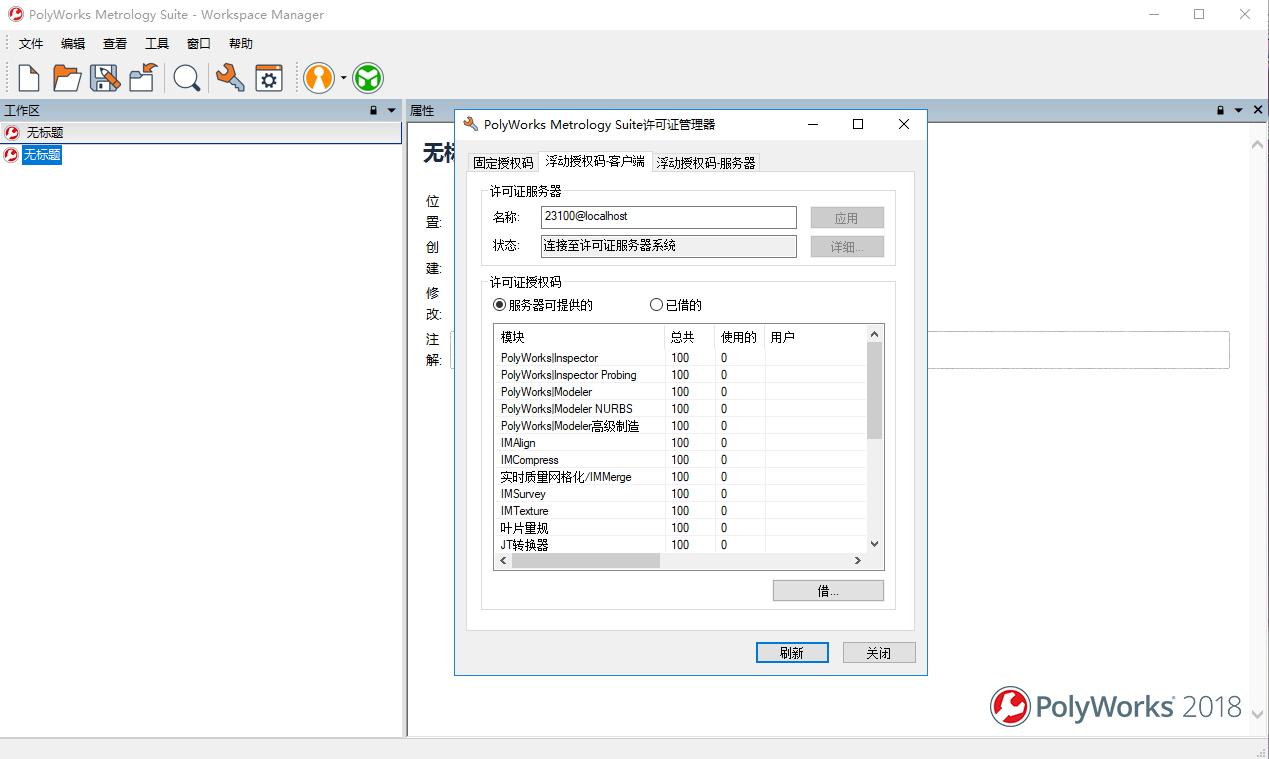Select the 服务器可提供的 radio button
The width and height of the screenshot is (1269, 759).
pyautogui.click(x=500, y=305)
